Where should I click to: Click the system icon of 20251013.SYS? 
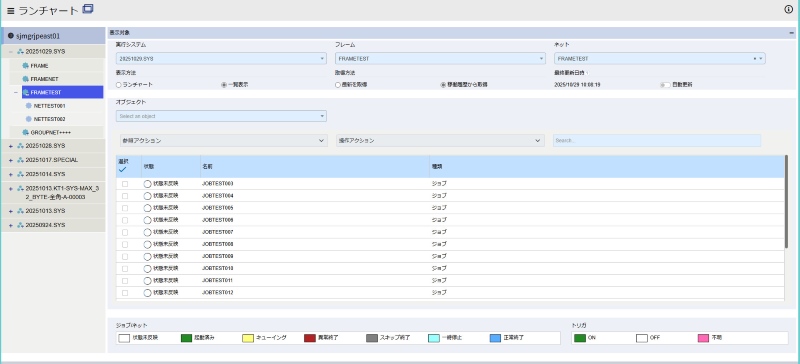20,211
